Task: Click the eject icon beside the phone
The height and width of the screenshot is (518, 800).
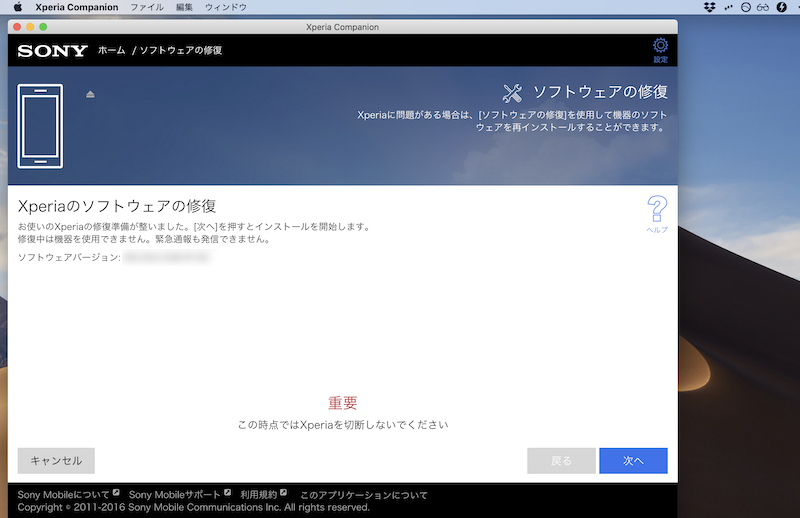Action: click(90, 94)
